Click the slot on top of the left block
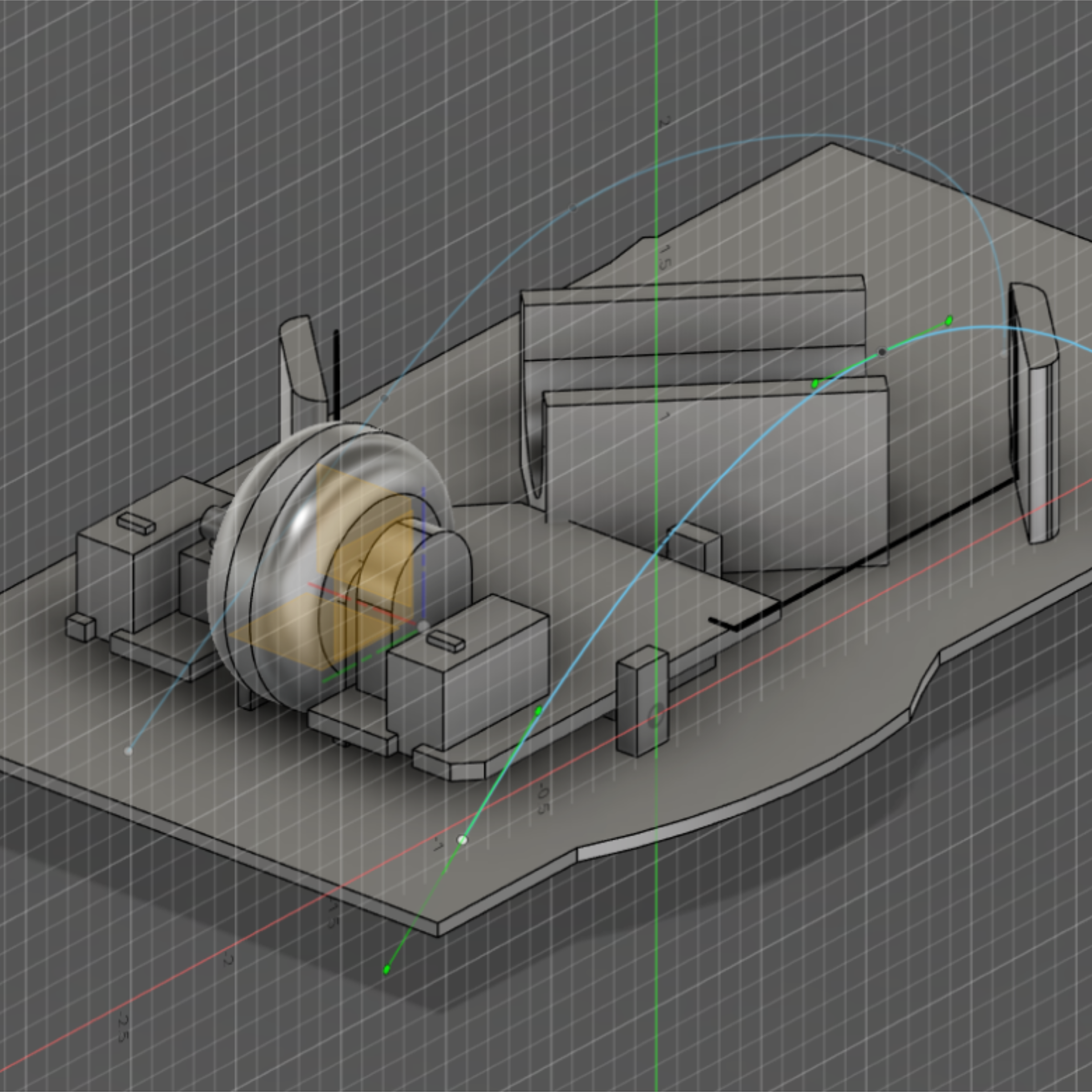Screen dimensions: 1092x1092 [x=136, y=523]
